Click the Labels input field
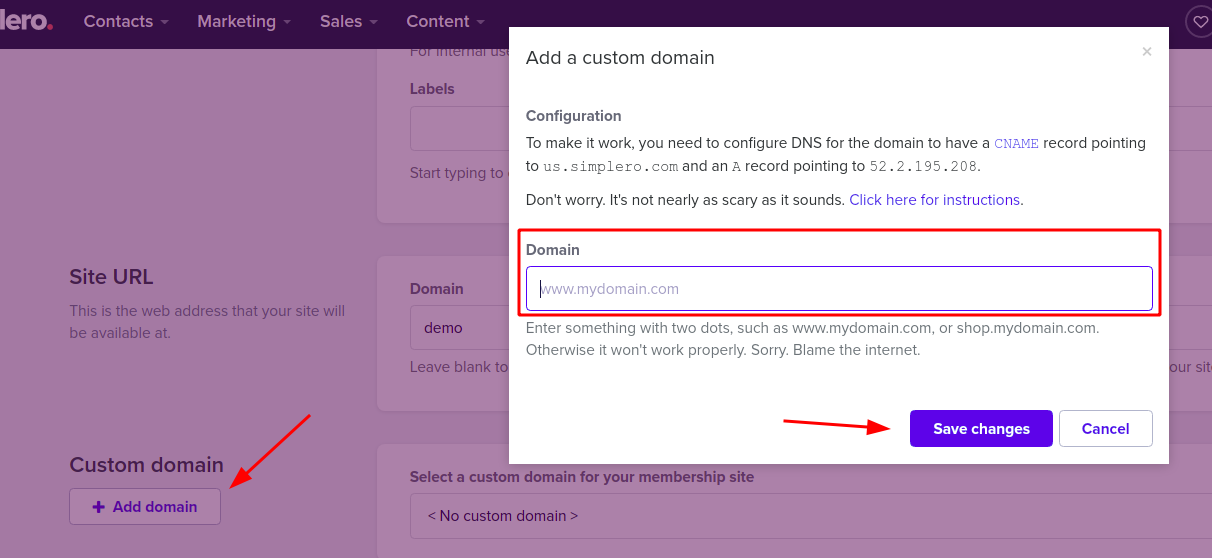Image resolution: width=1212 pixels, height=558 pixels. coord(460,128)
